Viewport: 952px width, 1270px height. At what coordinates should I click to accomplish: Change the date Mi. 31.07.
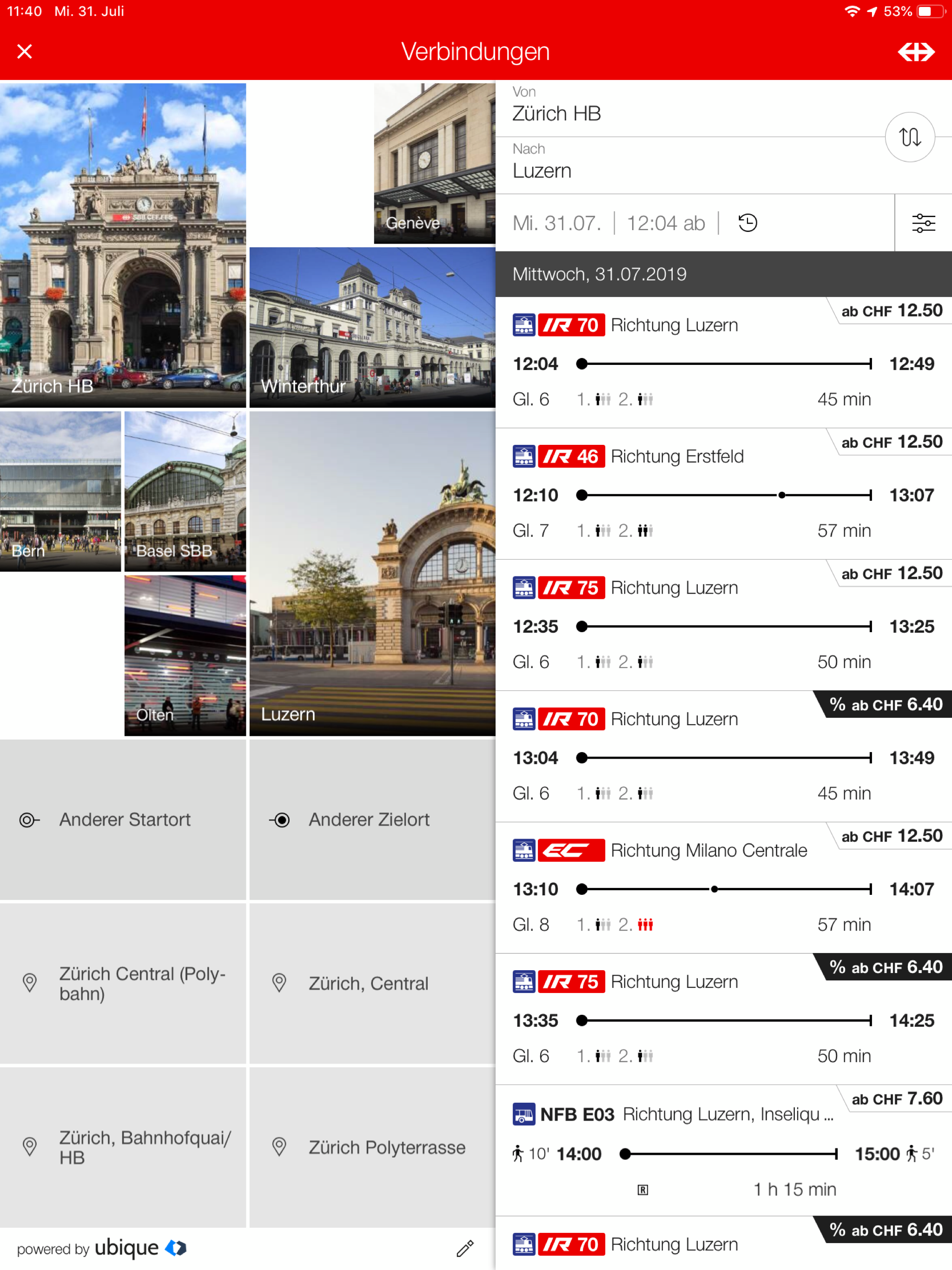[556, 223]
